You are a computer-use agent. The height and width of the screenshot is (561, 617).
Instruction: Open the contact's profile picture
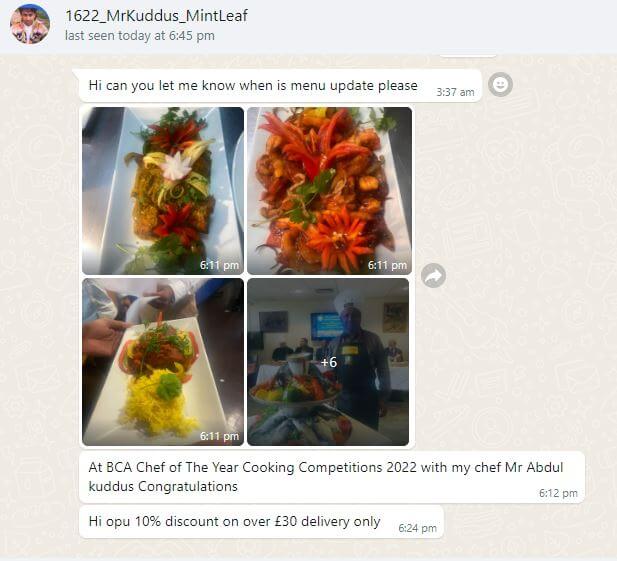[x=30, y=24]
